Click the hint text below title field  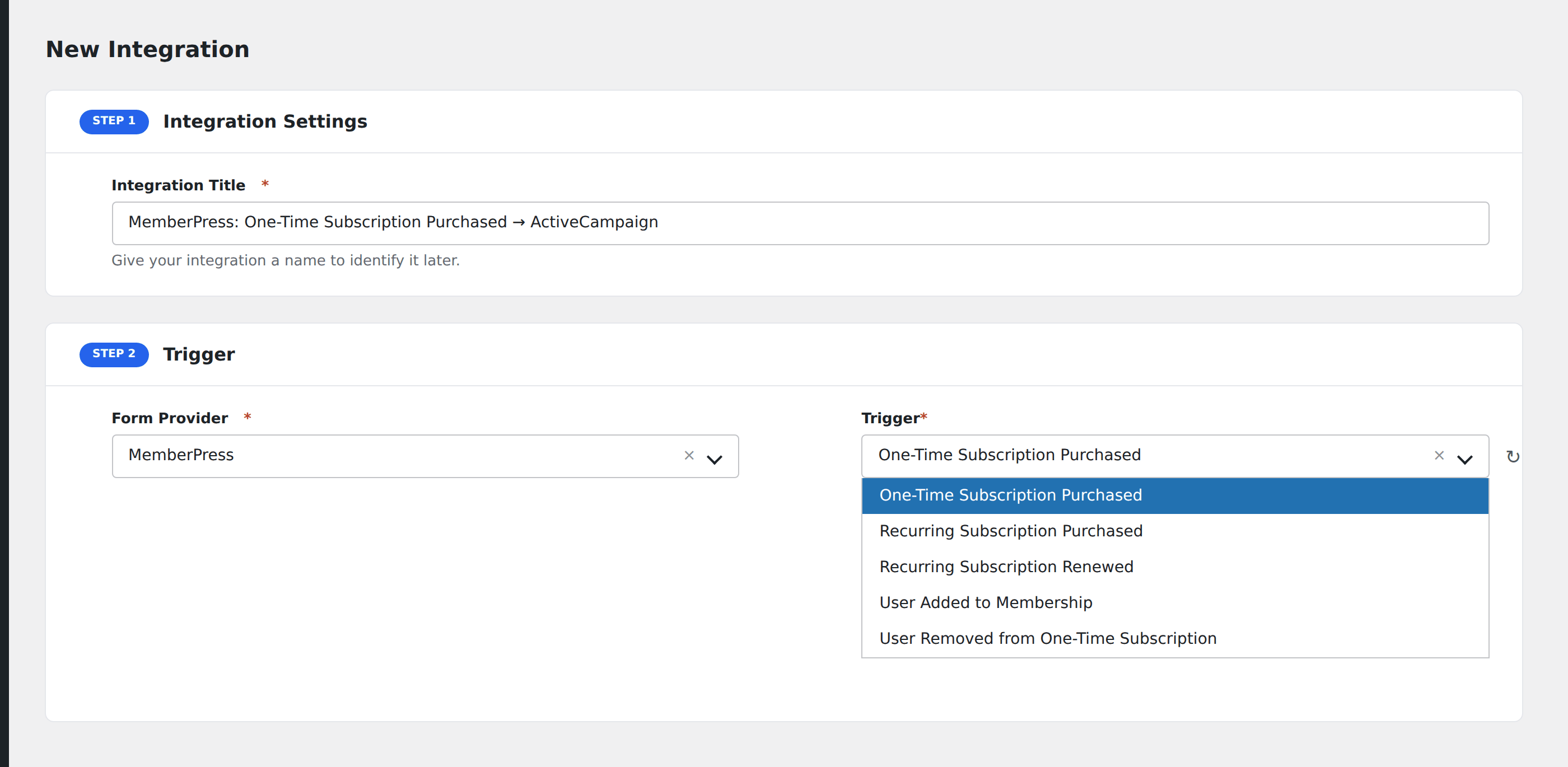(x=285, y=260)
